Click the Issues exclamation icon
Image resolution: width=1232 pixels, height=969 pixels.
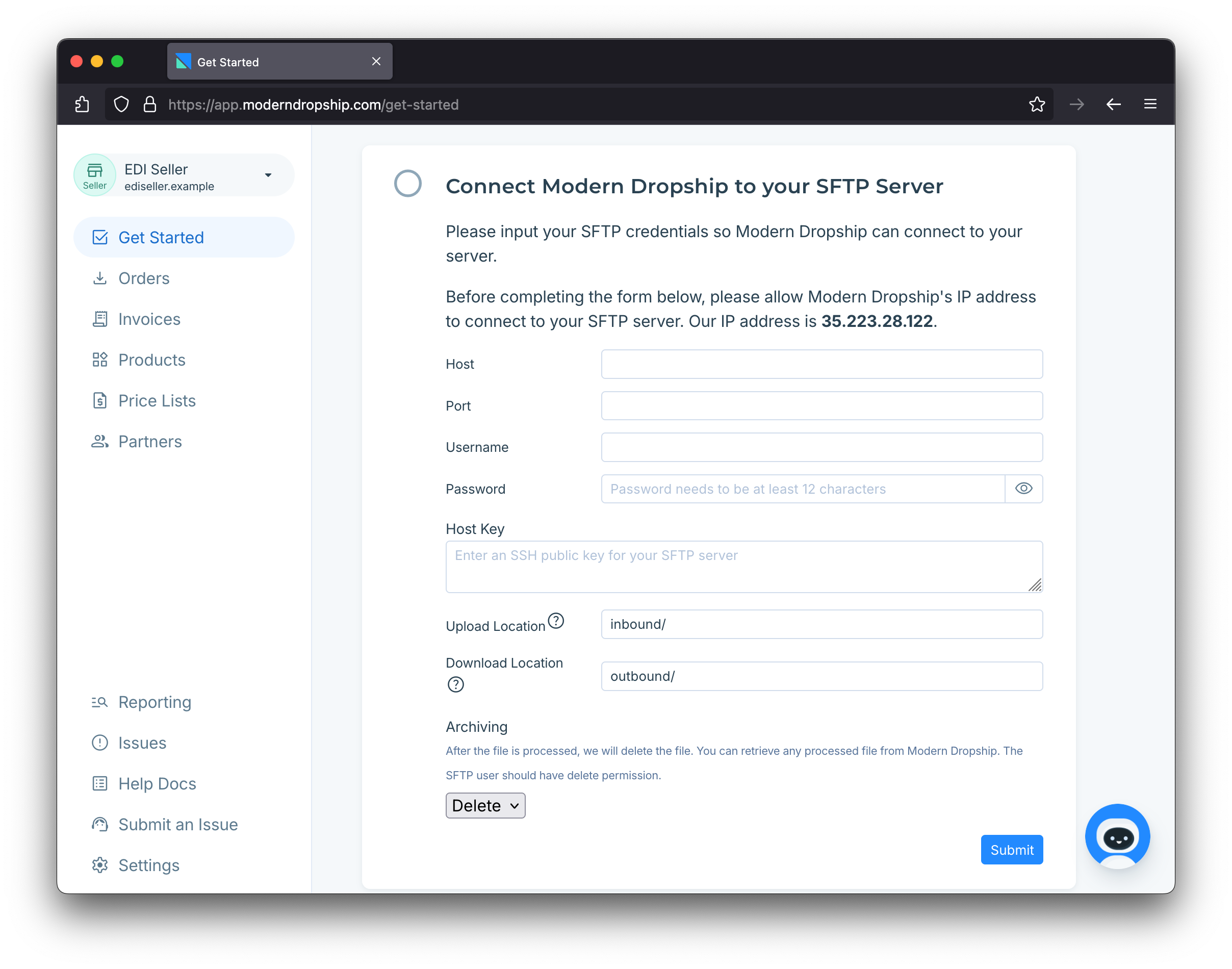(100, 743)
